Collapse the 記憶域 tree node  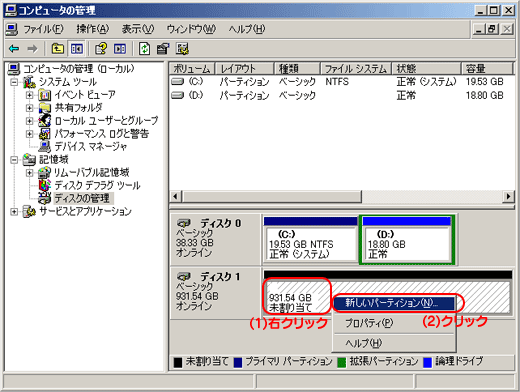click(14, 160)
